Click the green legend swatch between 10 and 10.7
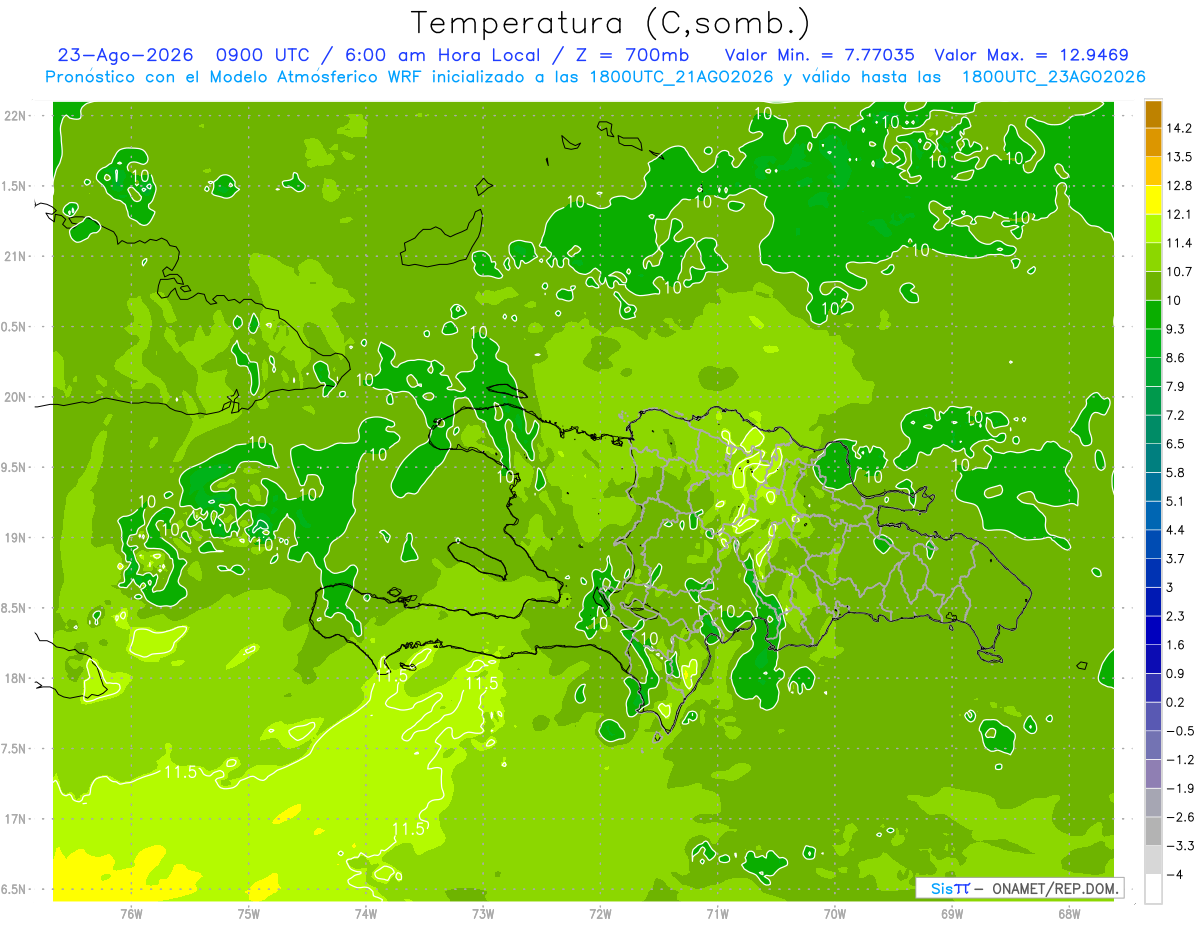Screen dimensions: 1200x927 click(x=1153, y=286)
